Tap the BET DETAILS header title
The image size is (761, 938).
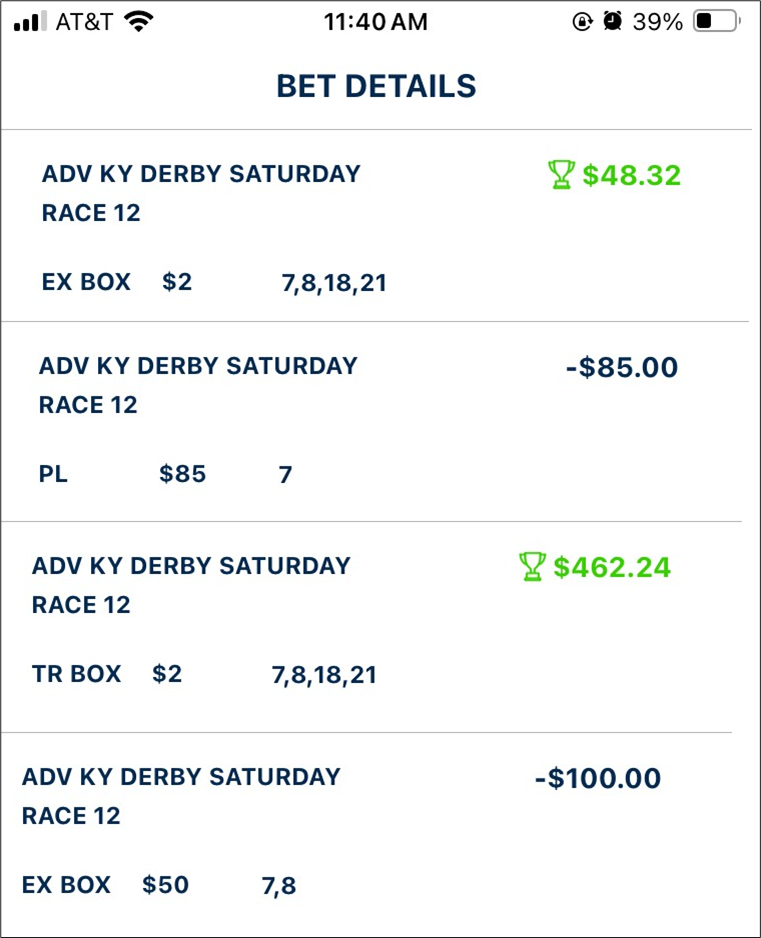376,86
